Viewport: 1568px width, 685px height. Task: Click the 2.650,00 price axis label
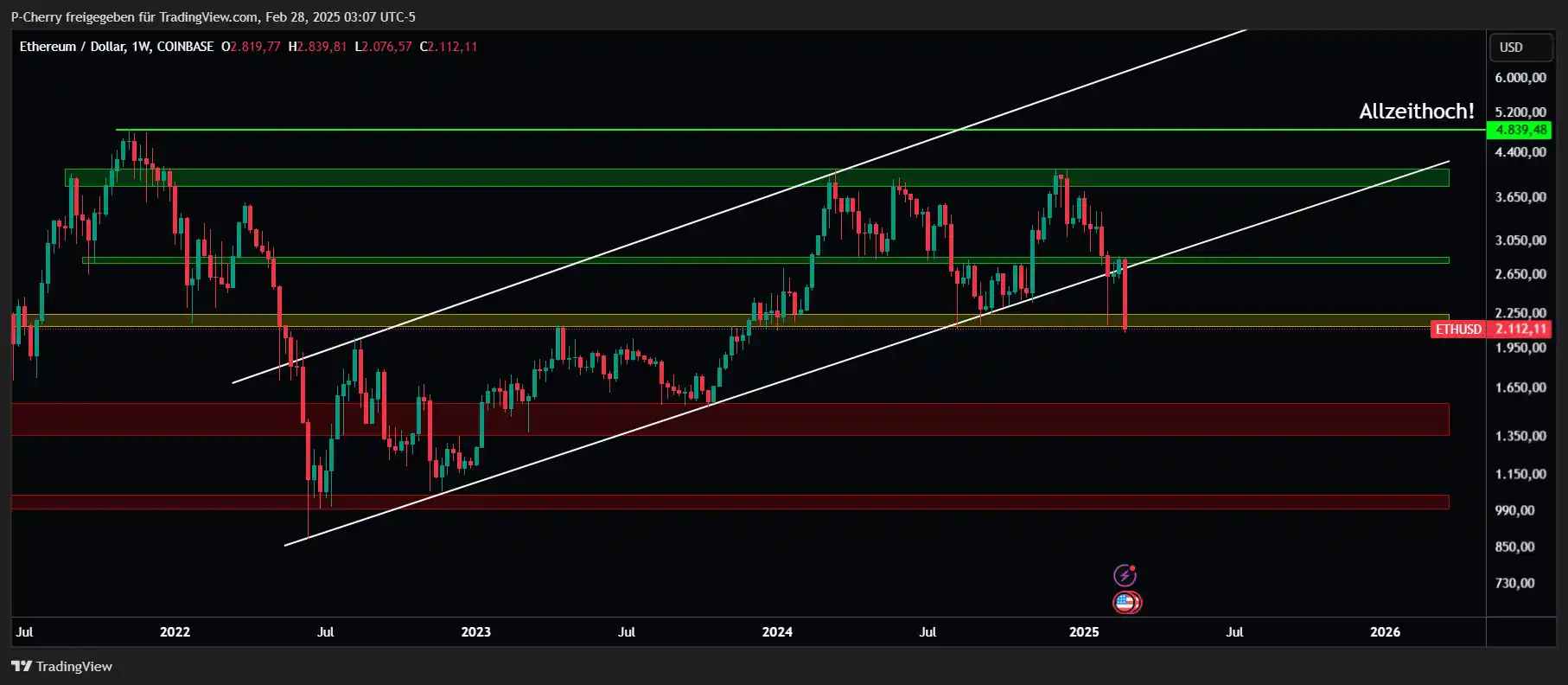[x=1520, y=274]
